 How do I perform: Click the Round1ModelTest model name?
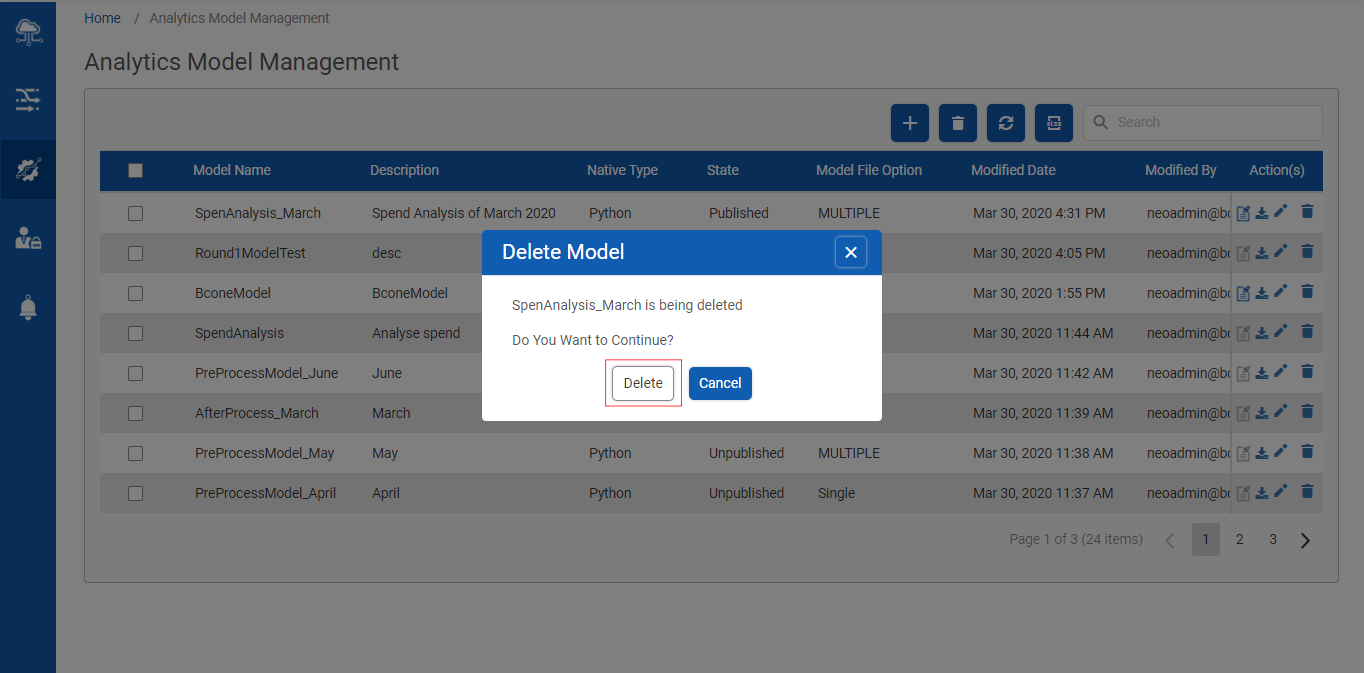[250, 253]
